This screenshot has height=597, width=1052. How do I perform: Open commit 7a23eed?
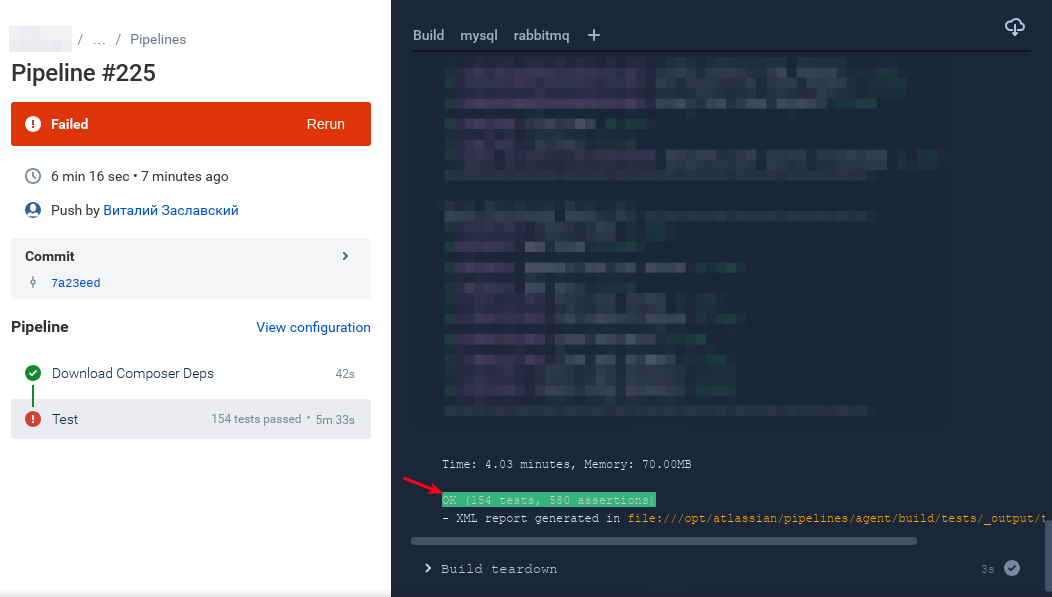(76, 283)
